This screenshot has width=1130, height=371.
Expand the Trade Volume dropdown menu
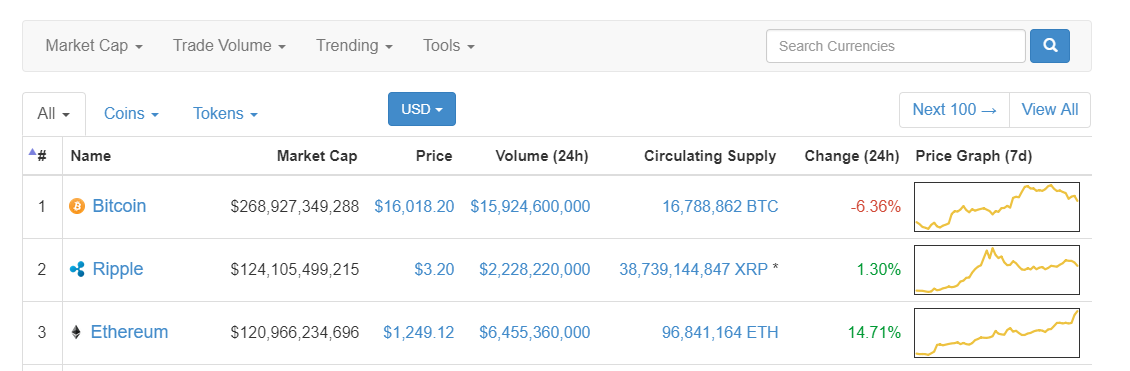tap(229, 46)
